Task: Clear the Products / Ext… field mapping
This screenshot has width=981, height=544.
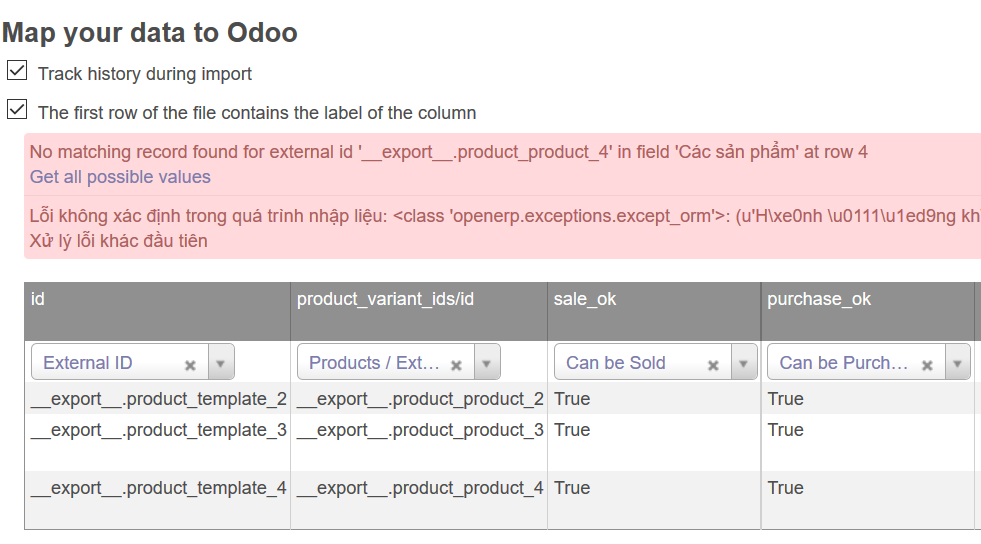Action: pyautogui.click(x=456, y=365)
